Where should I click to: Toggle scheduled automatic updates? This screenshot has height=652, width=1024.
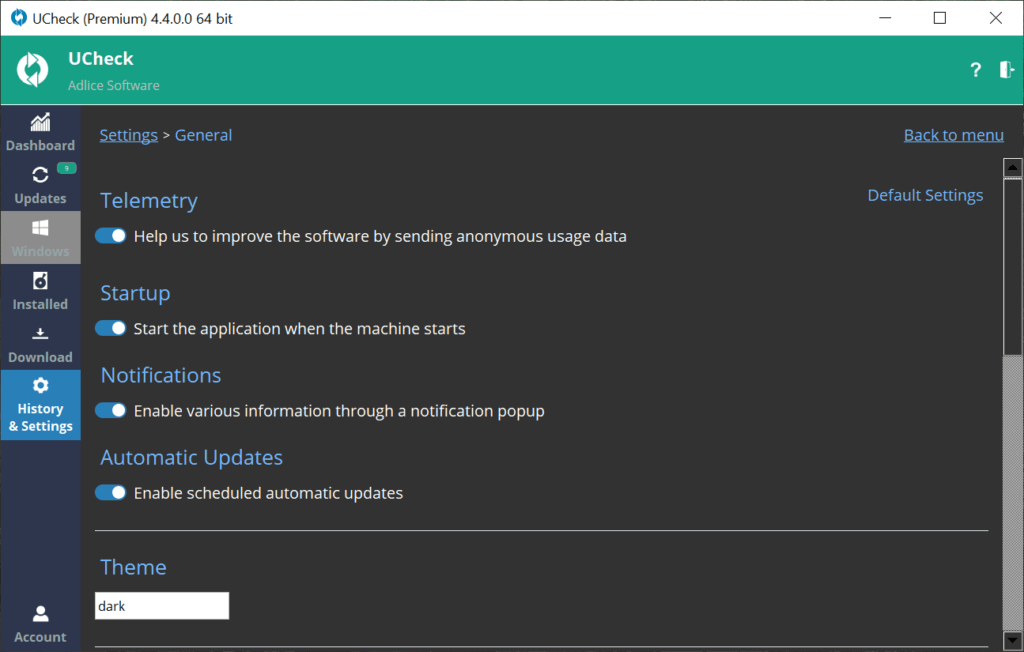[x=110, y=493]
